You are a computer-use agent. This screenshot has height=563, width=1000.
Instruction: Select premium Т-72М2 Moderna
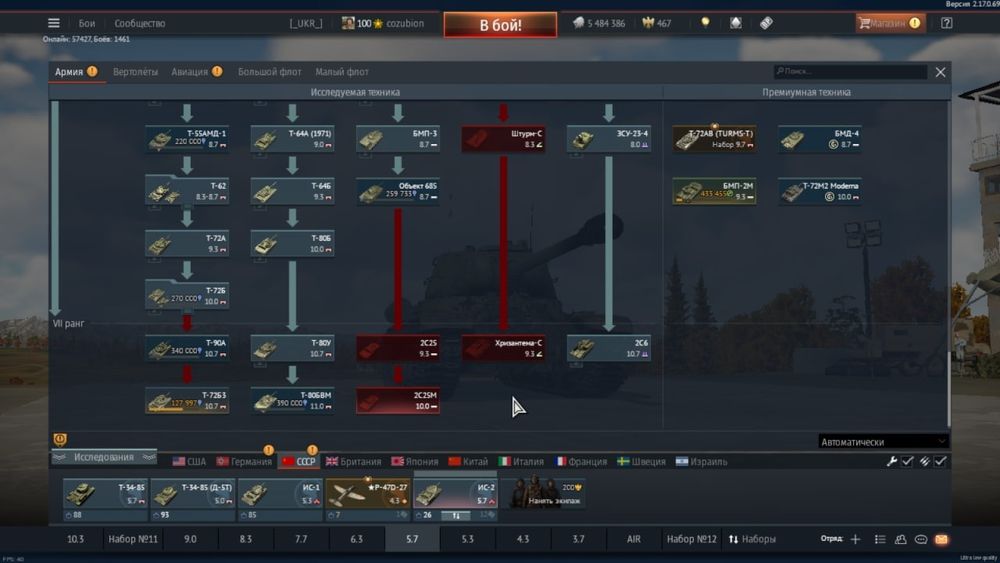coord(820,191)
